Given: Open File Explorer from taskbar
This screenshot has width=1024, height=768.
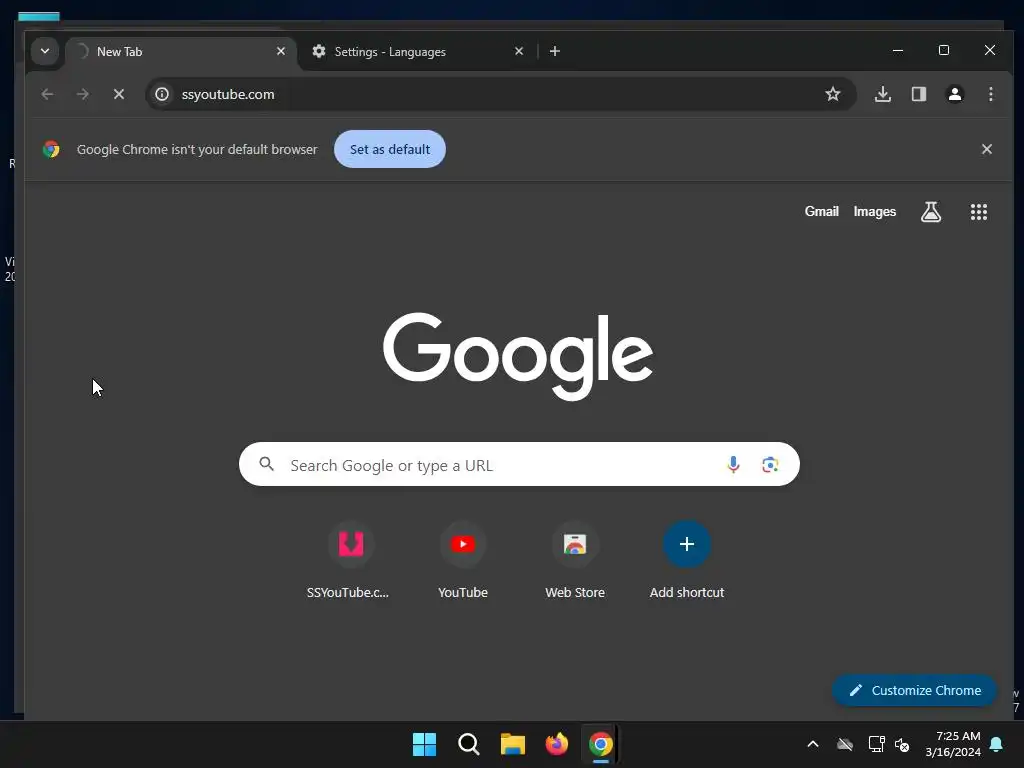Looking at the screenshot, I should click(513, 744).
